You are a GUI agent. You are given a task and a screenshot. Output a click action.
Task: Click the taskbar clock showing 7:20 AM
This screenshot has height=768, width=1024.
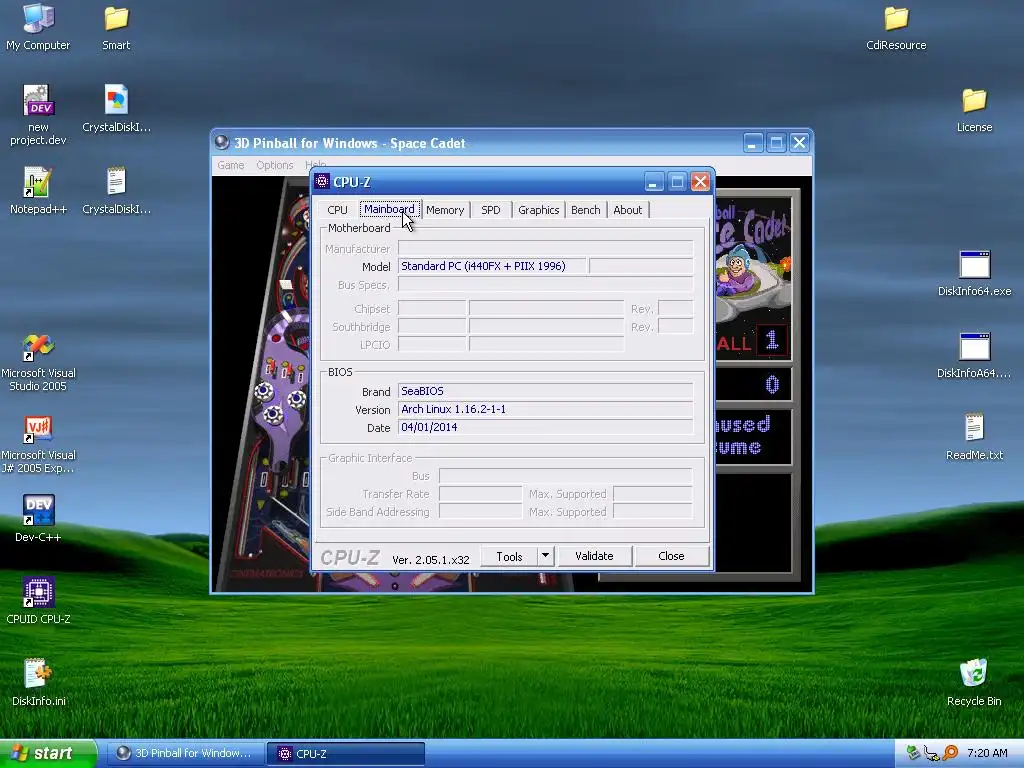point(987,753)
